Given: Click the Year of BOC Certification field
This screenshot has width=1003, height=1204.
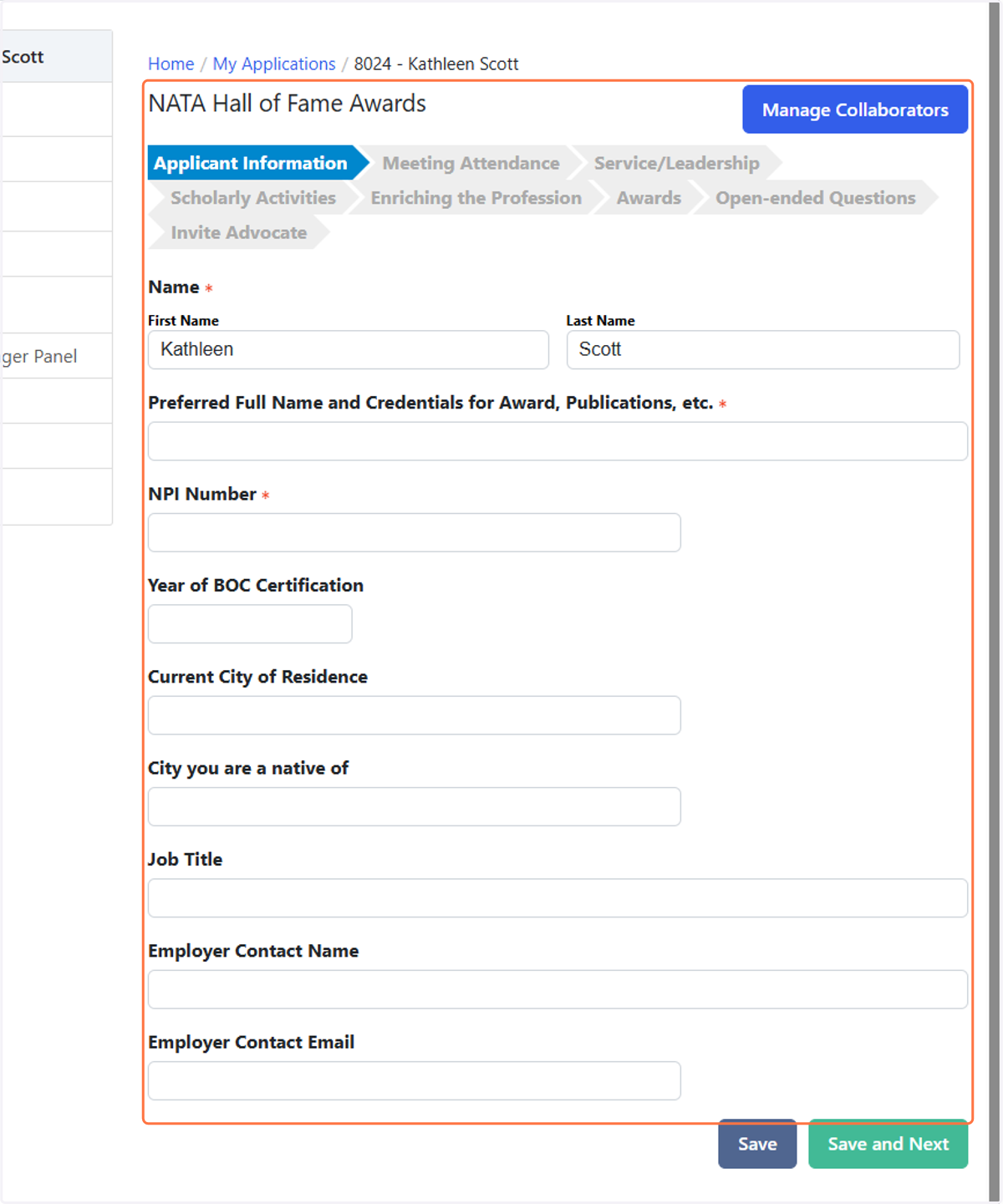Looking at the screenshot, I should pos(250,624).
